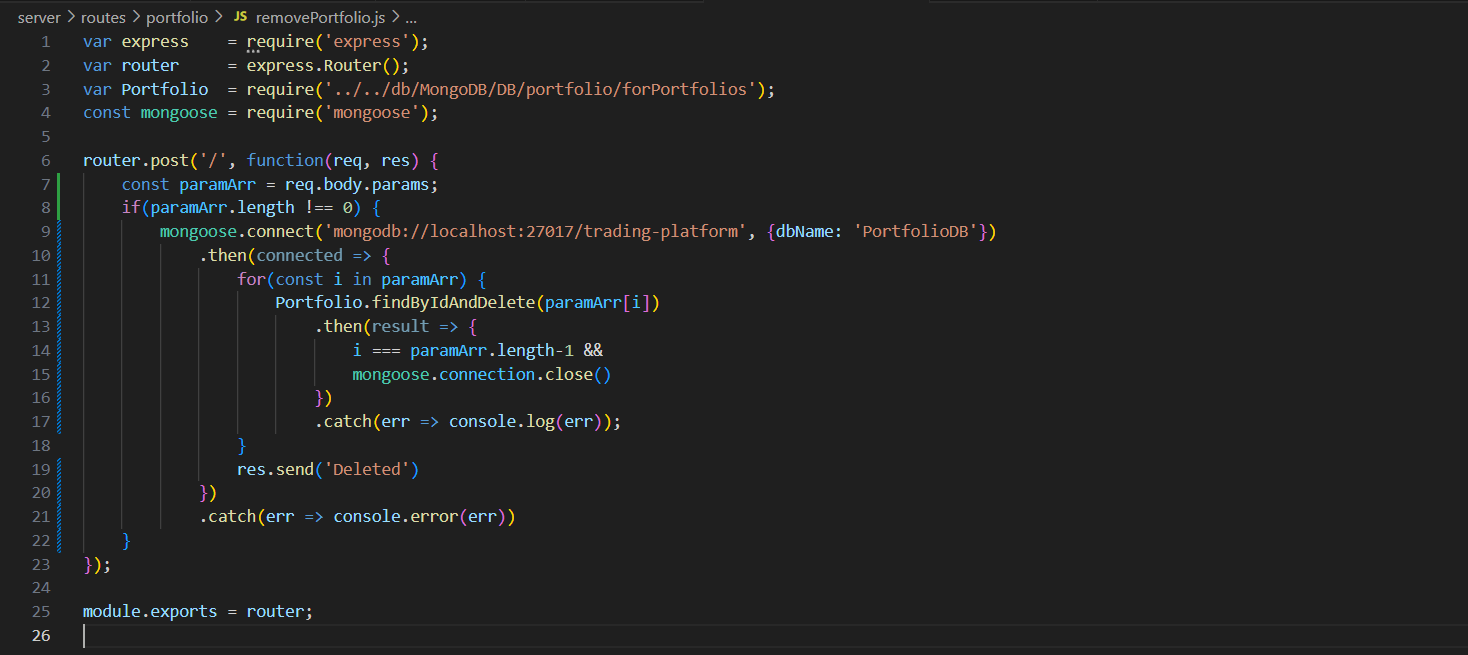Click 'res.send' on line 19
This screenshot has height=655, width=1468.
pyautogui.click(x=275, y=469)
